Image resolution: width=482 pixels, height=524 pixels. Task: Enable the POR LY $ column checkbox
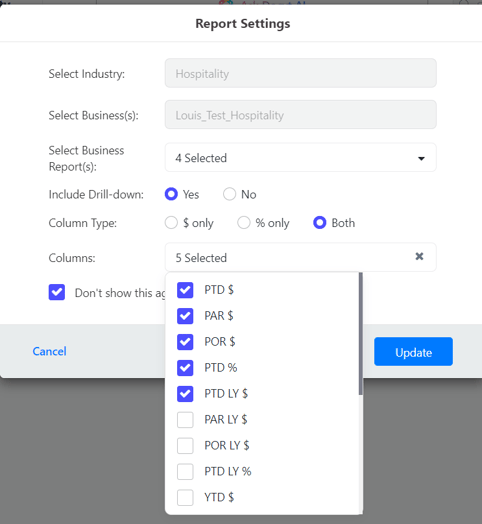tap(185, 445)
